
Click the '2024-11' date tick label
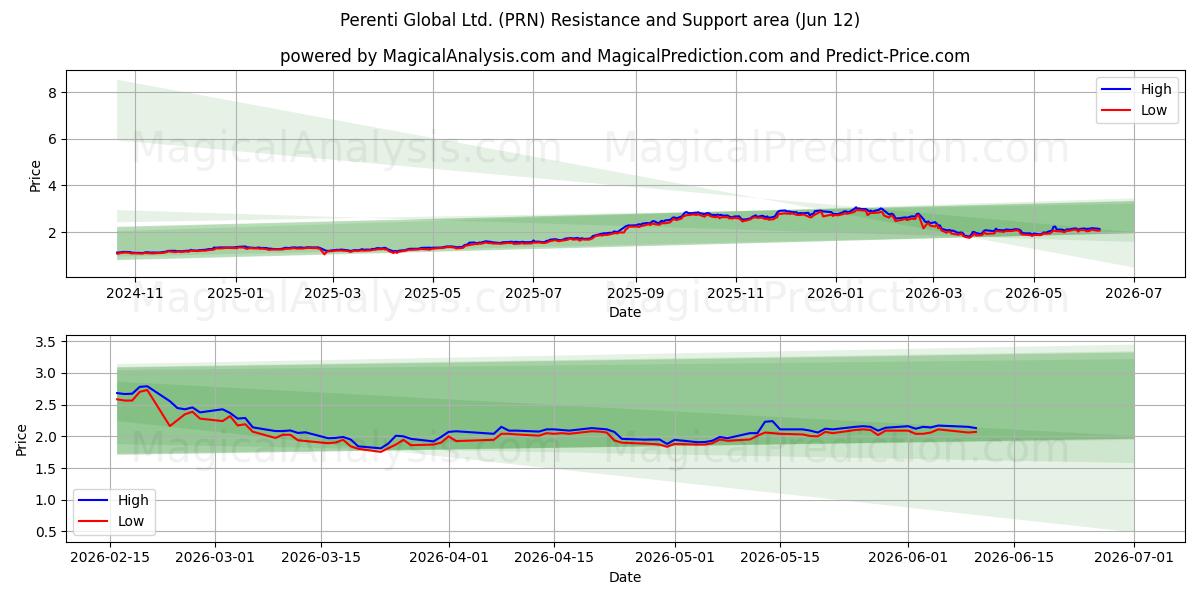(134, 293)
